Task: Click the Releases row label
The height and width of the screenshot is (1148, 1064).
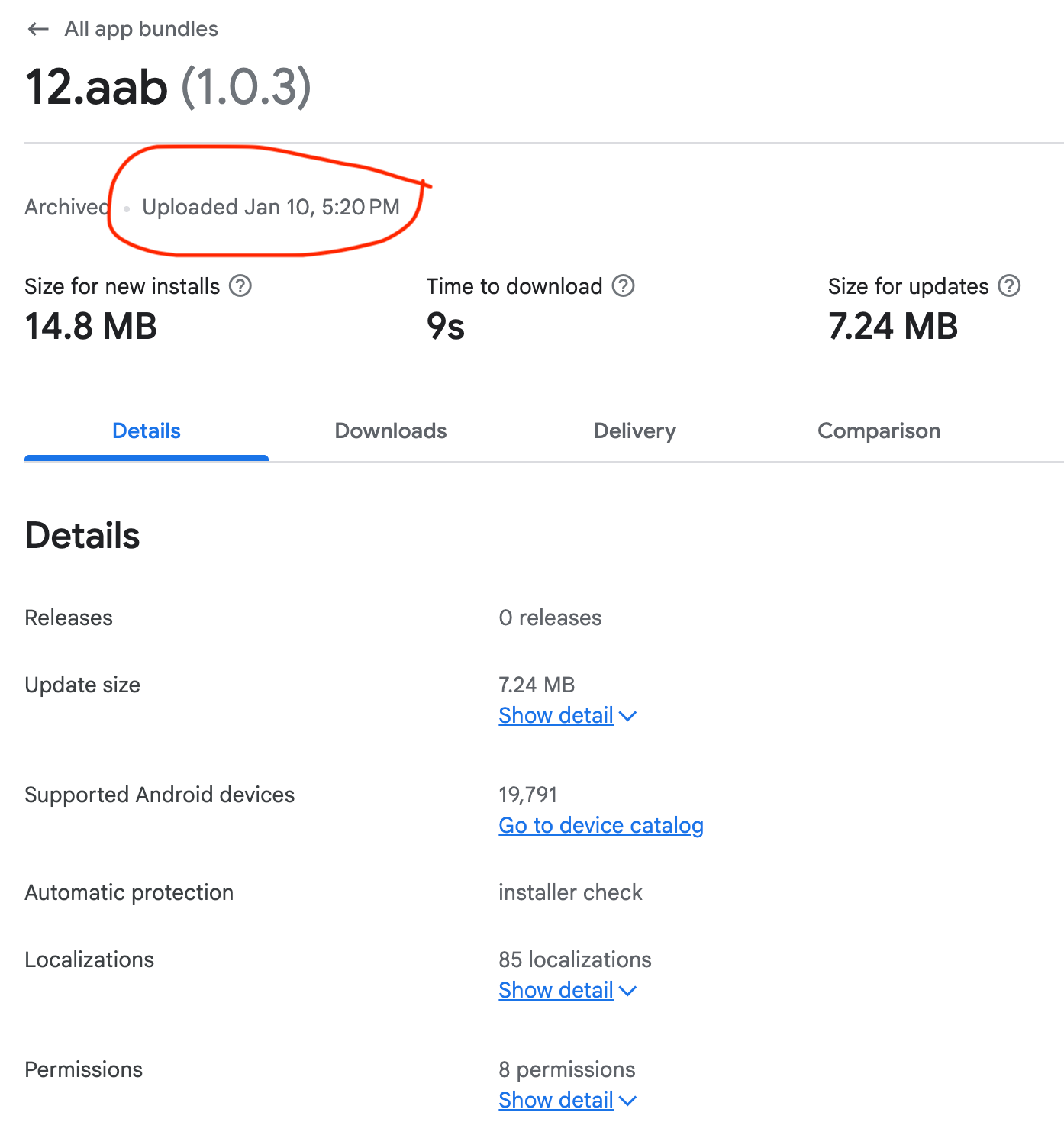Action: 69,618
